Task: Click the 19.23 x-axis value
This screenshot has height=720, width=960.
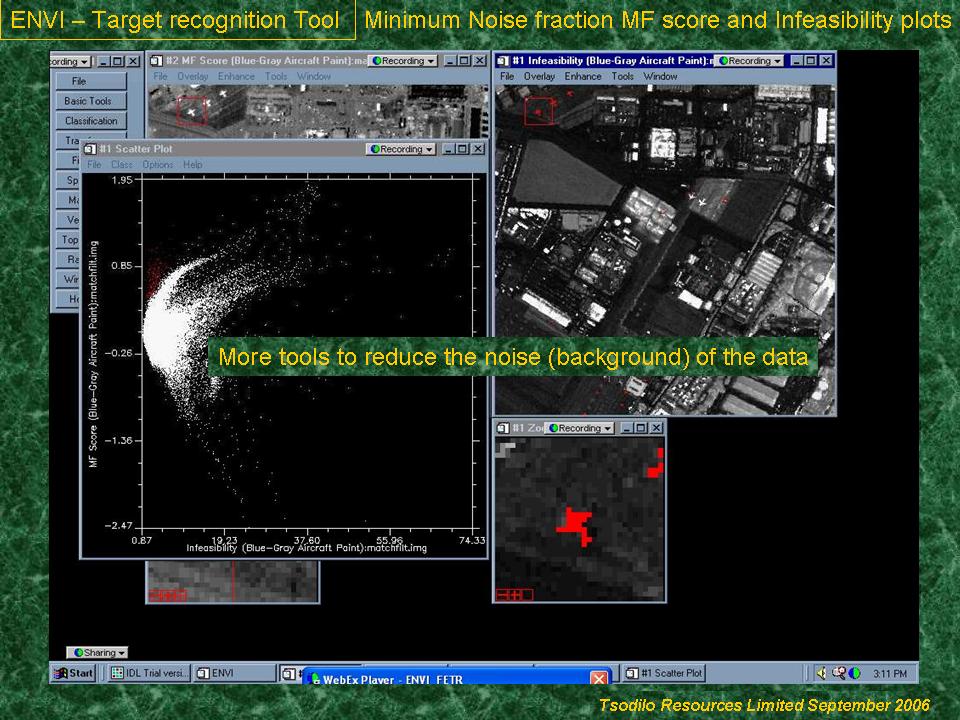Action: [x=224, y=540]
